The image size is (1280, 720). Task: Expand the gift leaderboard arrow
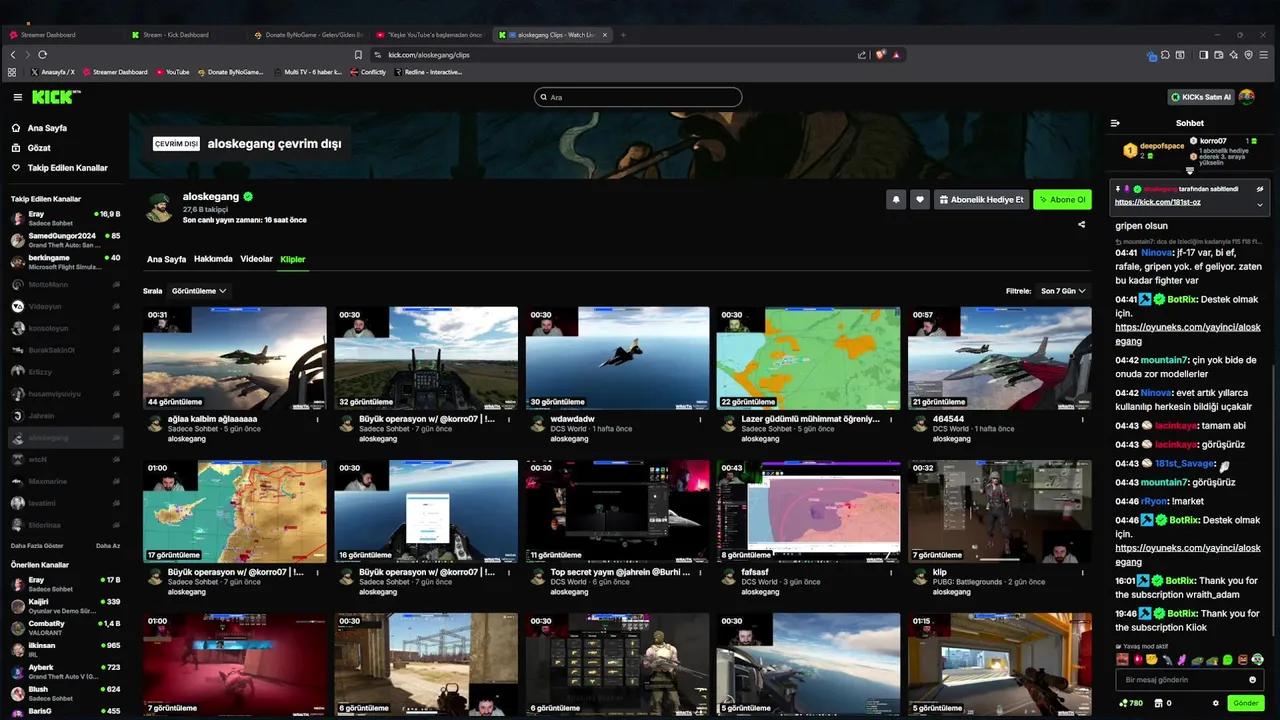tap(1190, 171)
